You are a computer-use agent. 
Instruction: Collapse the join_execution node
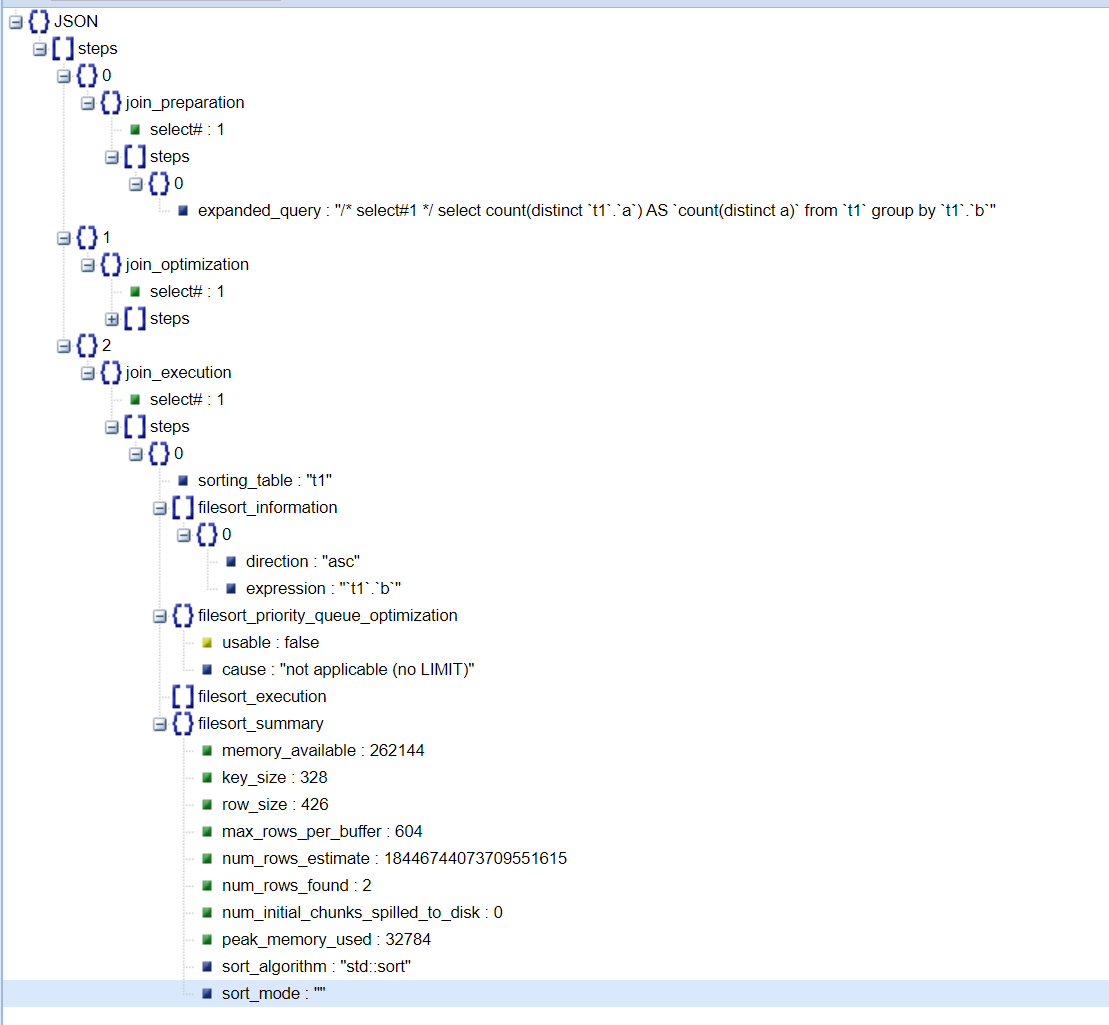click(88, 373)
